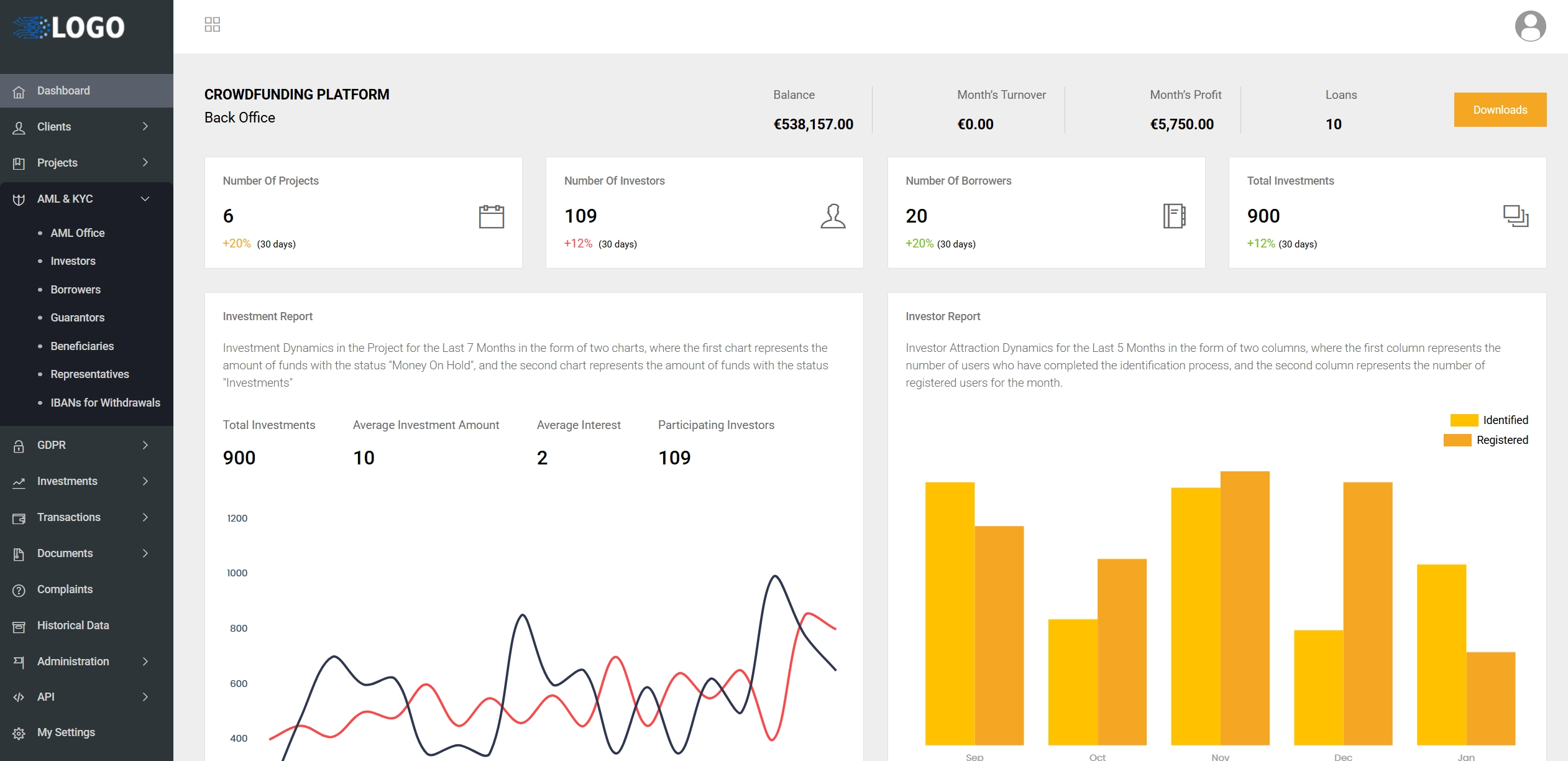Click the question mark icon beside Complaints

pyautogui.click(x=19, y=590)
